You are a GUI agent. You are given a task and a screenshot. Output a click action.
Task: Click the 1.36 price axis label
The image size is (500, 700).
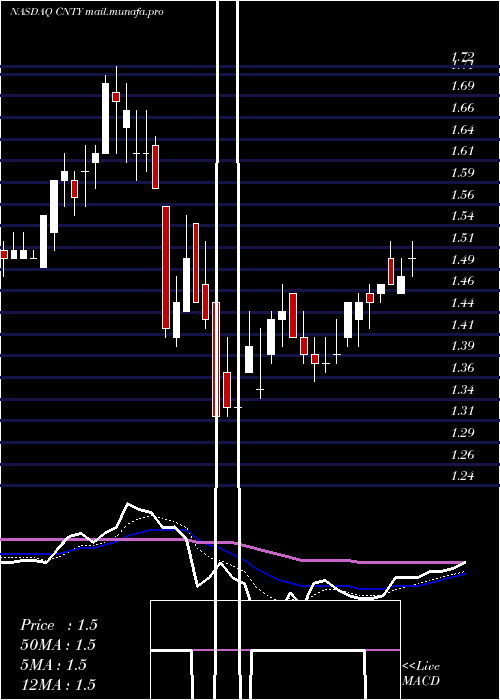(462, 367)
